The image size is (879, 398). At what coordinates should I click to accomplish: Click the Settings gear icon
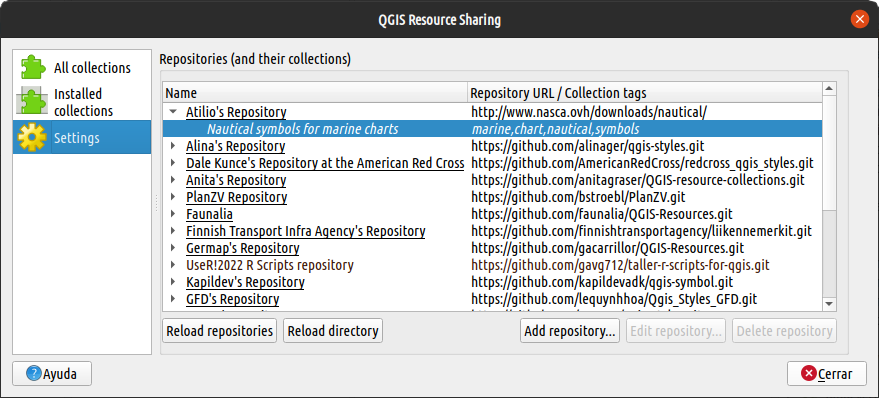(31, 137)
